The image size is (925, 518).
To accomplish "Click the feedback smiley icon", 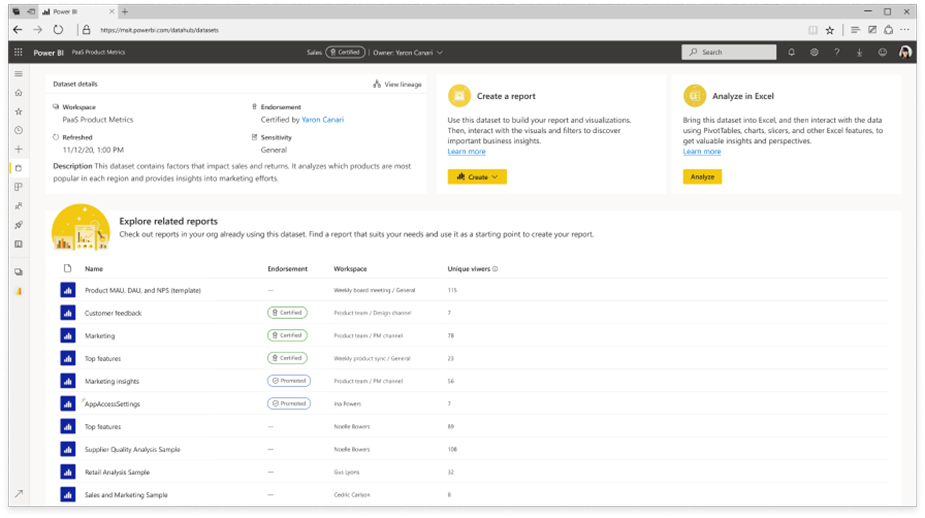I will (882, 53).
